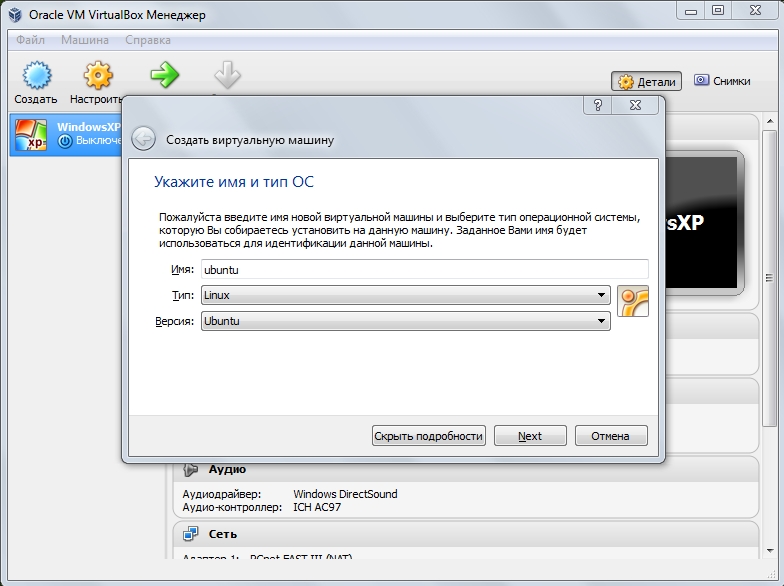Click the wizard back arrow button
The width and height of the screenshot is (784, 586).
(x=144, y=138)
